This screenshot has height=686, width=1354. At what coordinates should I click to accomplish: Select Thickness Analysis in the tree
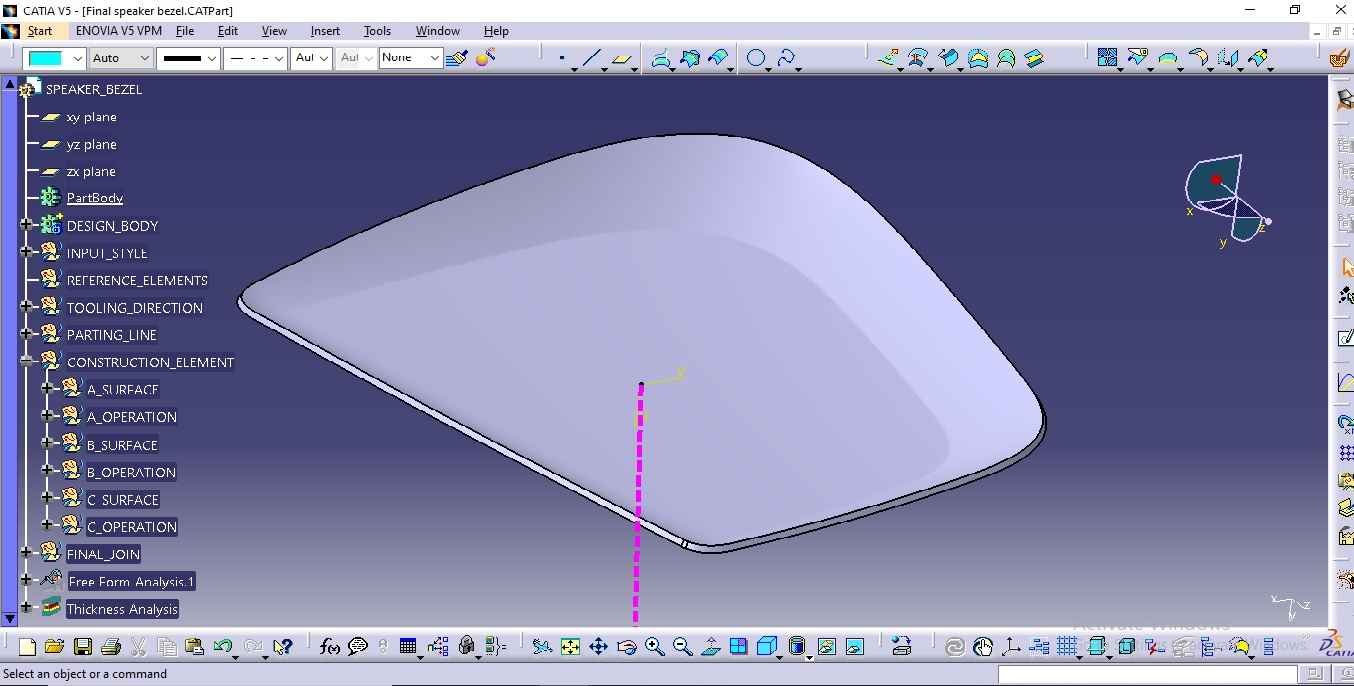point(122,609)
